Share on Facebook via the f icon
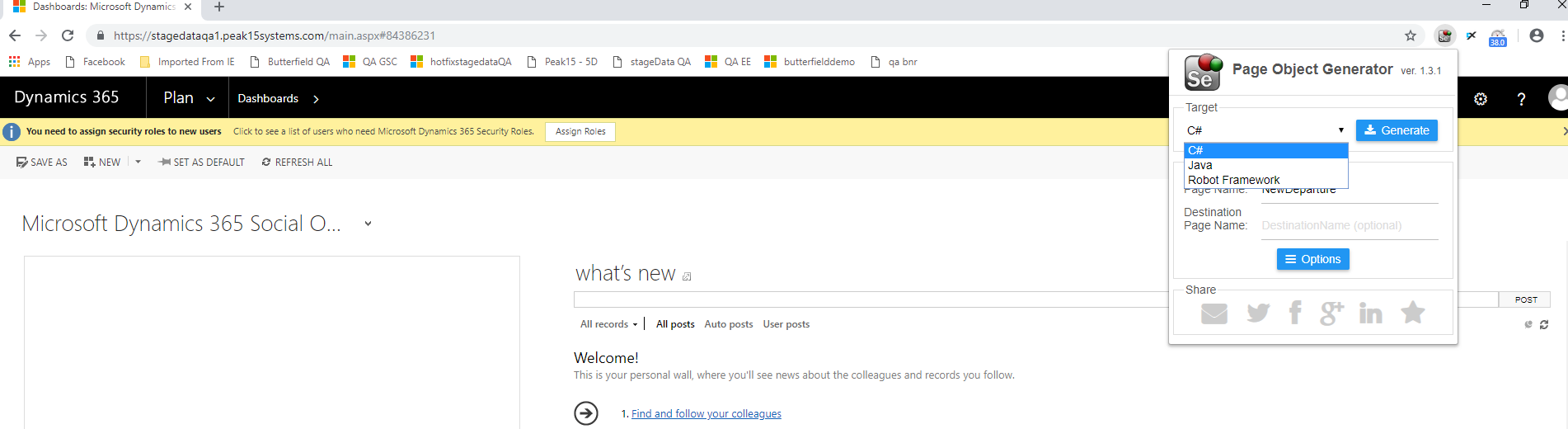1568x429 pixels. (x=1295, y=313)
